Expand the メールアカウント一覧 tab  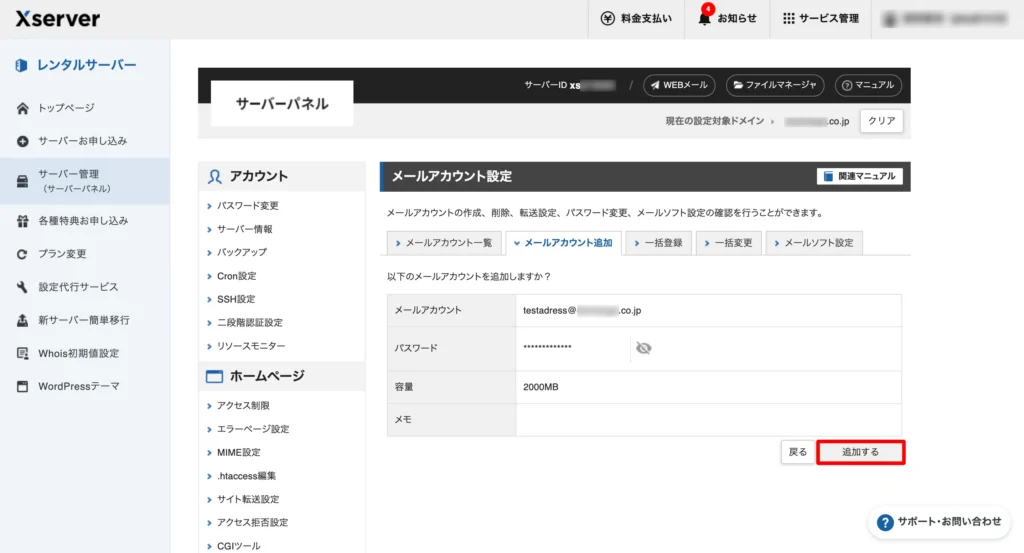click(x=443, y=243)
